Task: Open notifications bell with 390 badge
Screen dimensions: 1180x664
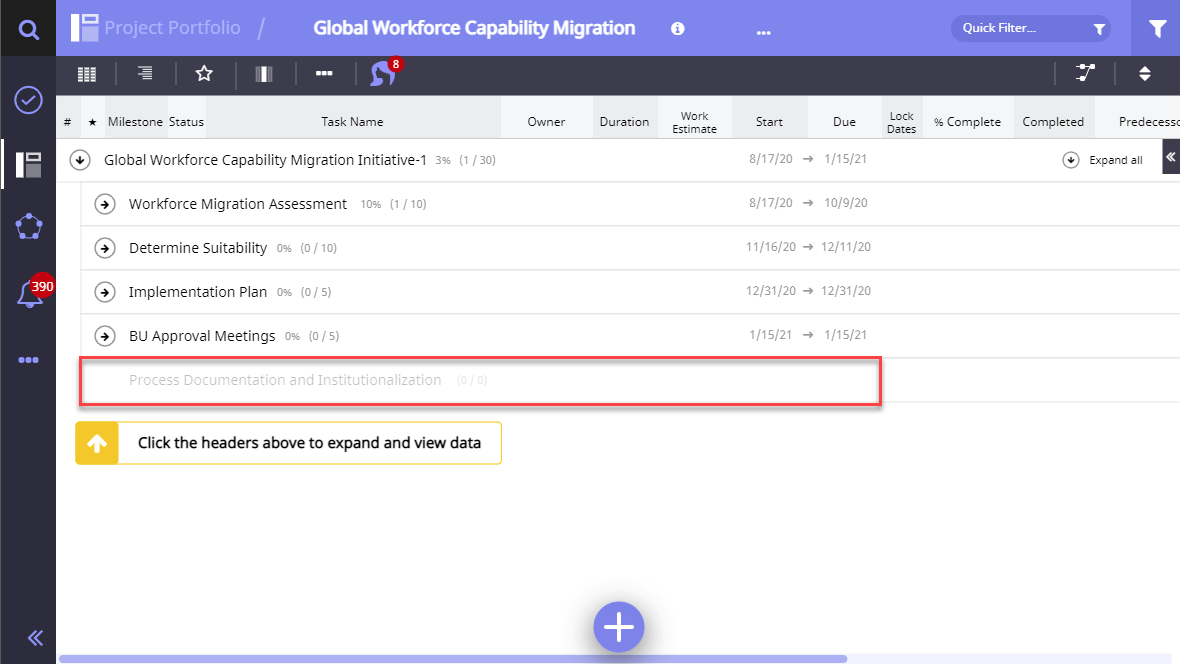Action: (x=30, y=292)
